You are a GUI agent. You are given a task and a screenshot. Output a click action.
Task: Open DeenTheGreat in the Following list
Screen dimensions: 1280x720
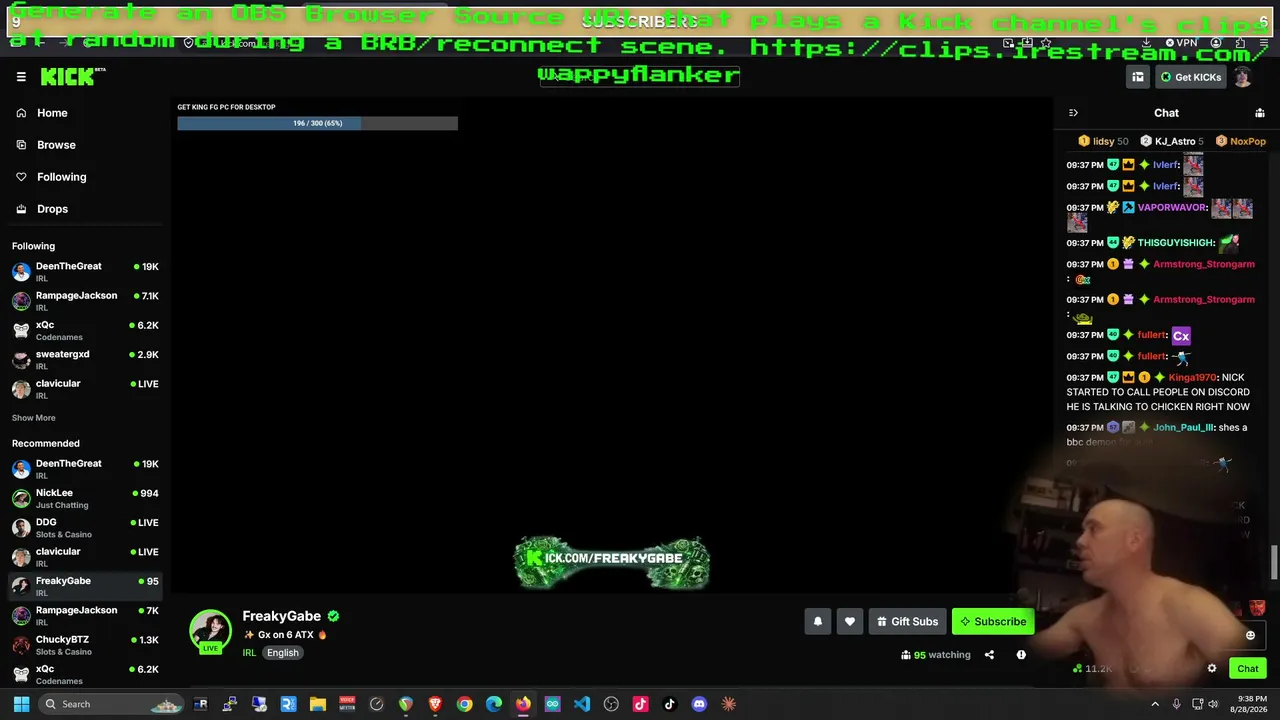(86, 272)
